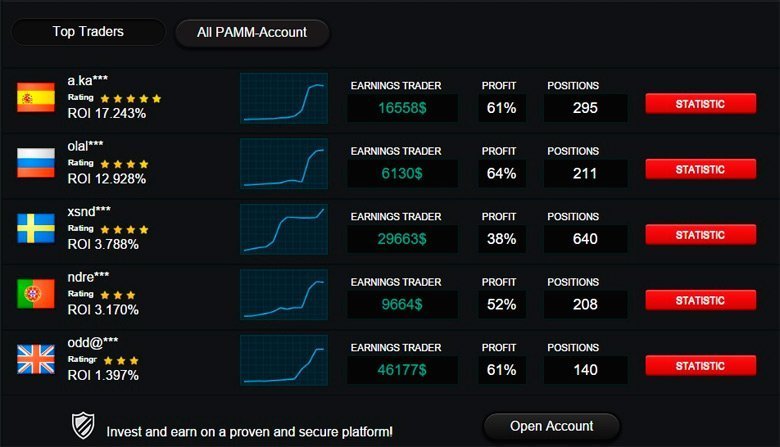This screenshot has width=780, height=447.
Task: Click the performance chart of odd@***
Action: coord(284,360)
